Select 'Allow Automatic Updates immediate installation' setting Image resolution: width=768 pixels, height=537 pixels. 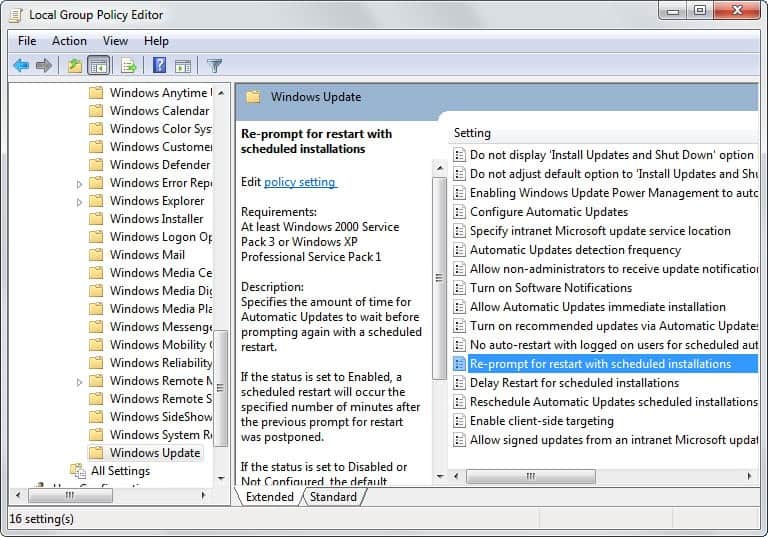coord(598,307)
